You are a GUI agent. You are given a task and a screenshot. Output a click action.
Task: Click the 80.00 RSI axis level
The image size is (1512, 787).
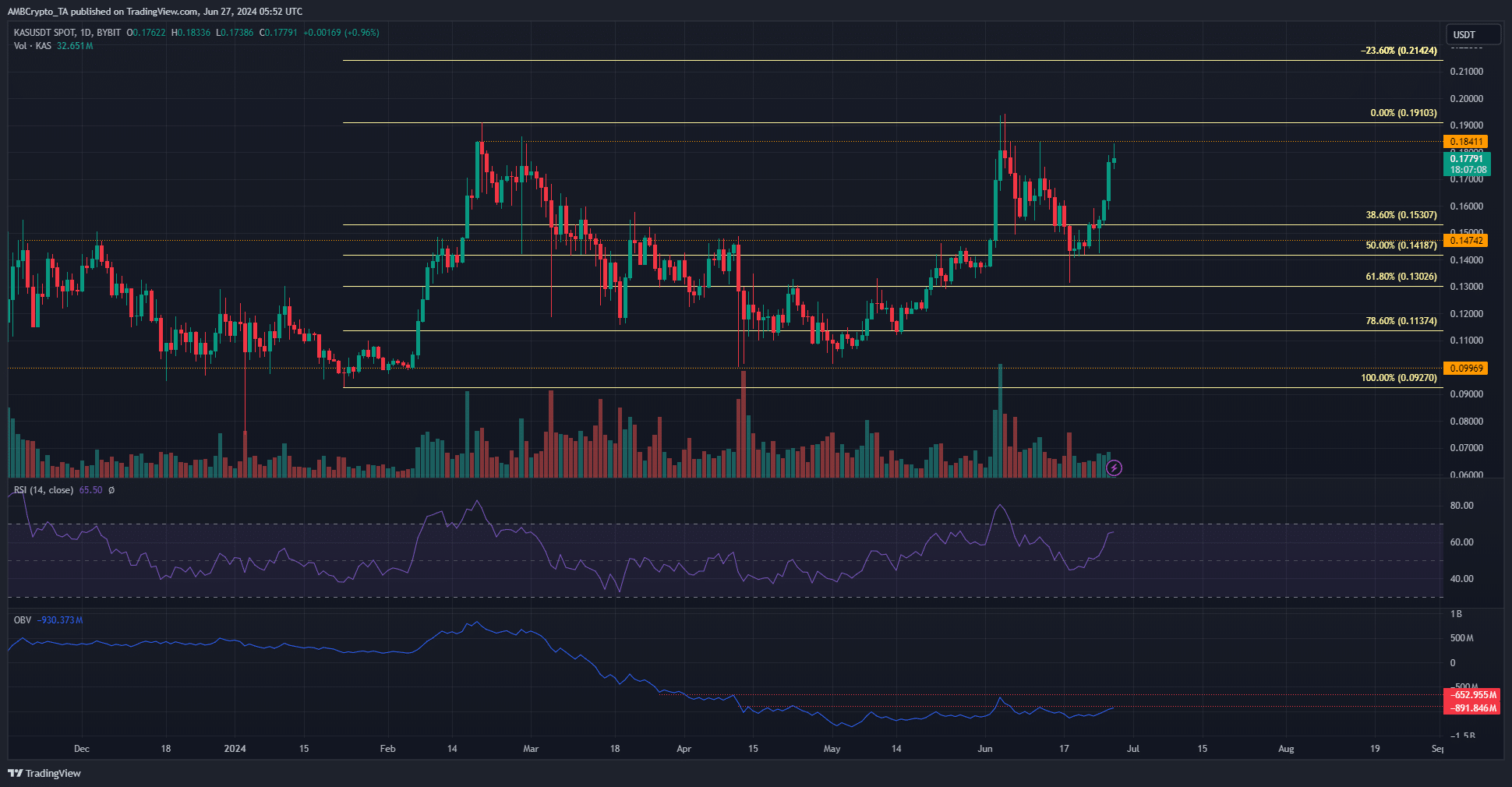tap(1461, 506)
